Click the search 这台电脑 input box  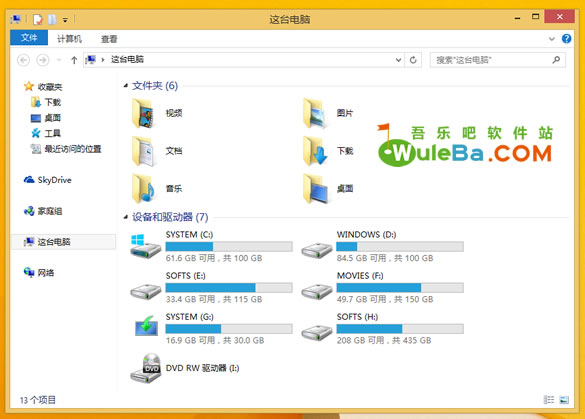coord(497,60)
